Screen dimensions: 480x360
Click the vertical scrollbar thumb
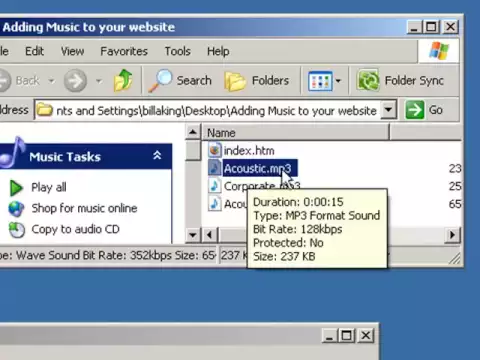(193, 150)
